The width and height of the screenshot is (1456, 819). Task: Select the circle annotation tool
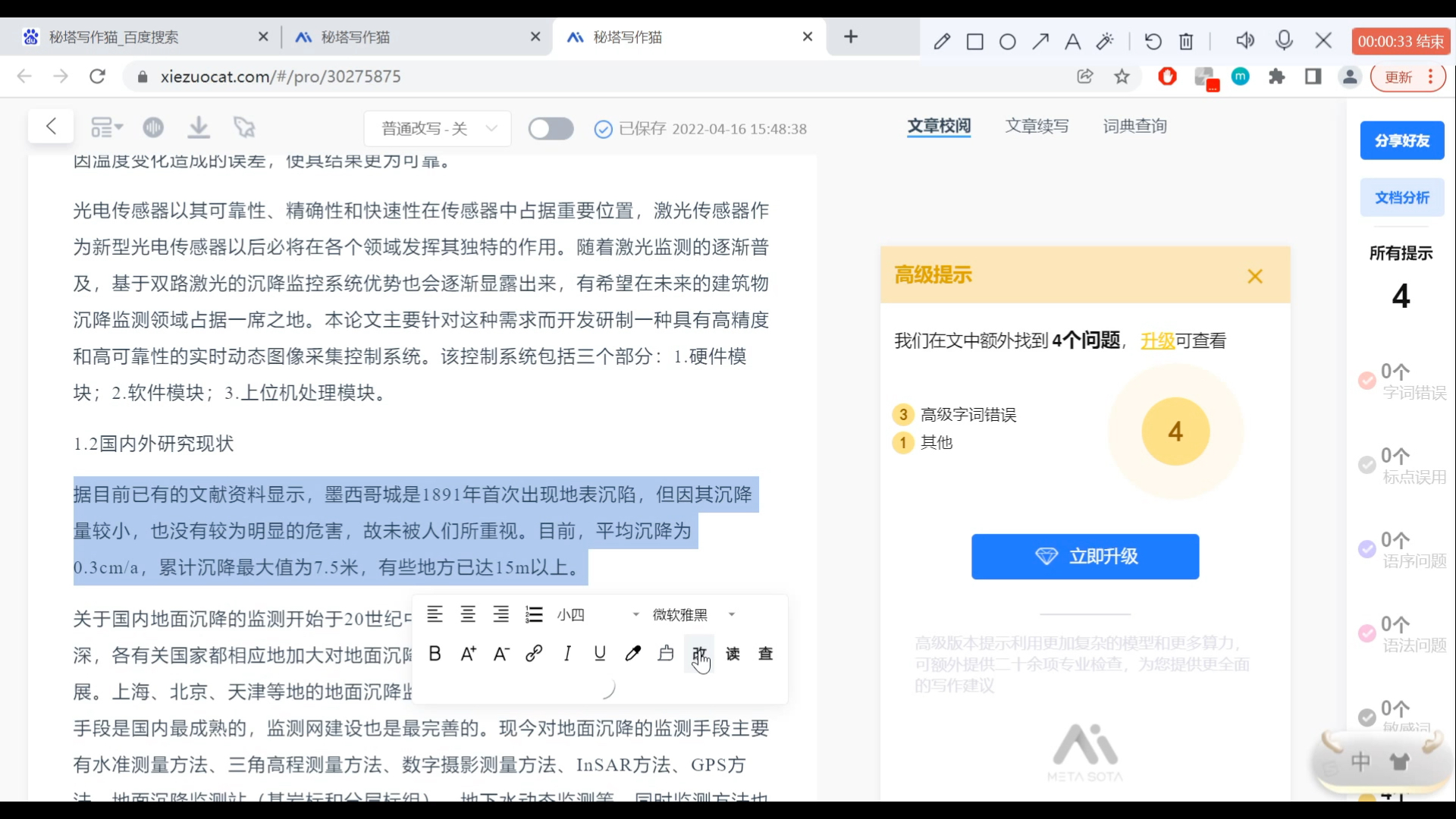pyautogui.click(x=1008, y=41)
